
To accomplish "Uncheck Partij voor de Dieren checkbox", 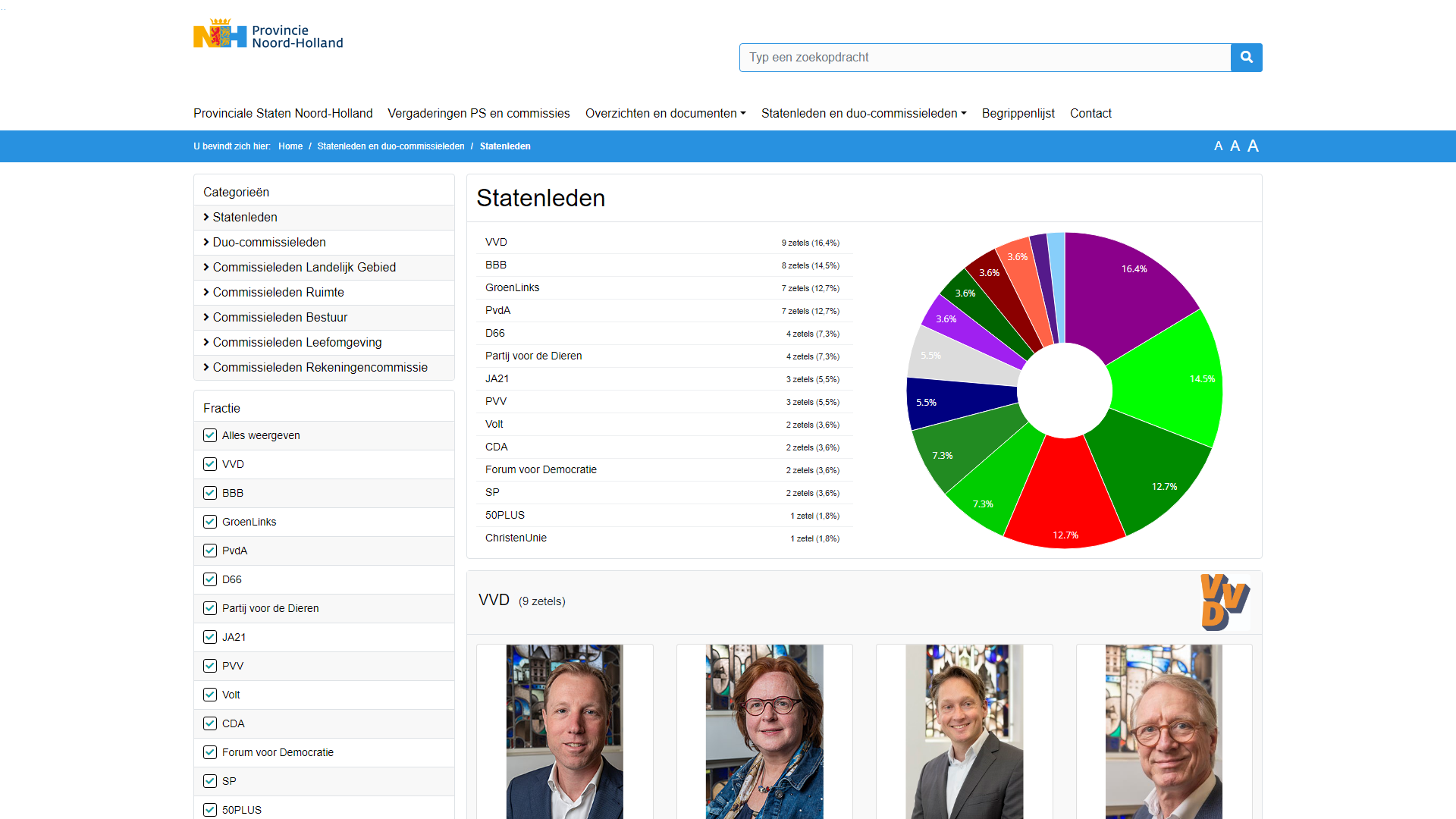I will pyautogui.click(x=210, y=608).
